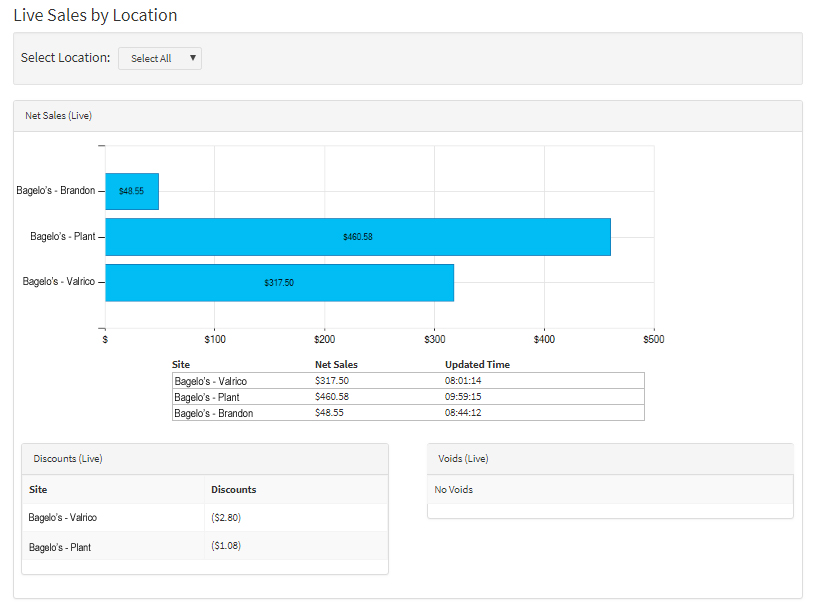Click the $460.58 net sales table cell
Screen dimensions: 814x610
pyautogui.click(x=332, y=397)
